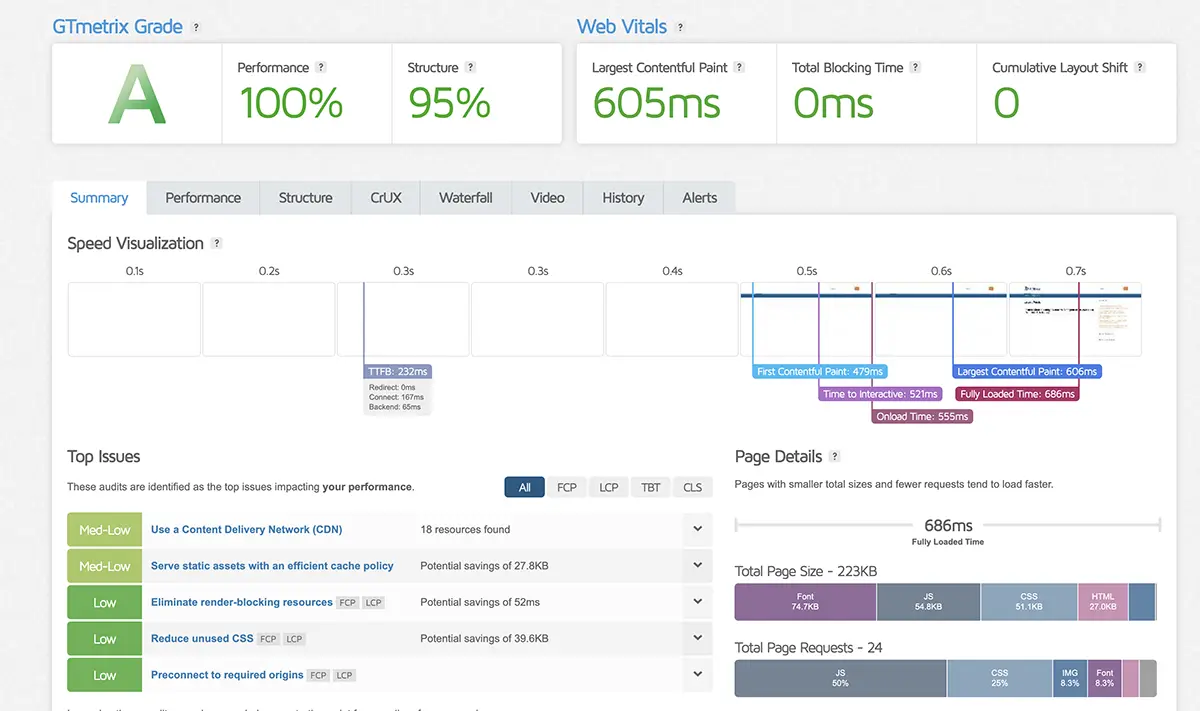Open Total Blocking Time help icon

915,68
